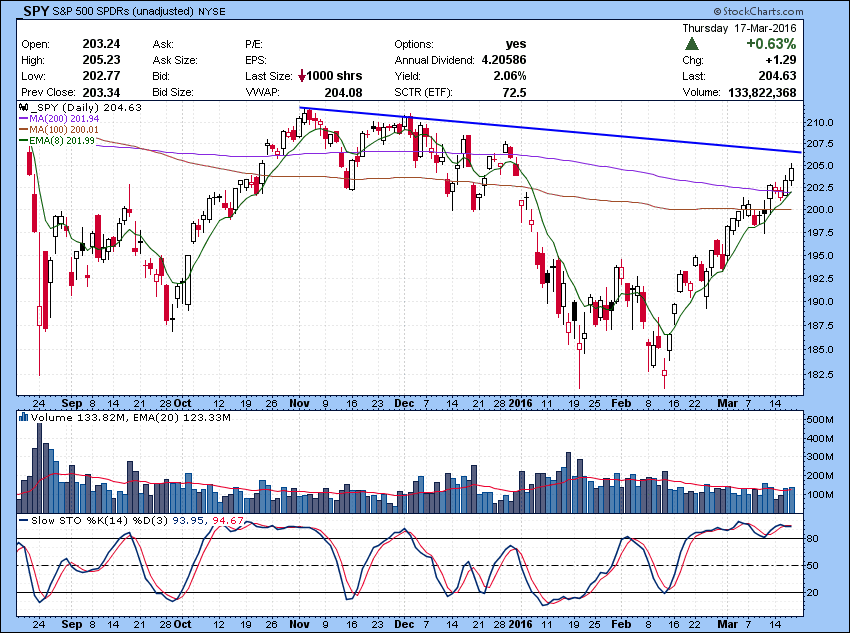Click the 100M volume axis label
Viewport: 850px width, 633px height.
click(820, 495)
